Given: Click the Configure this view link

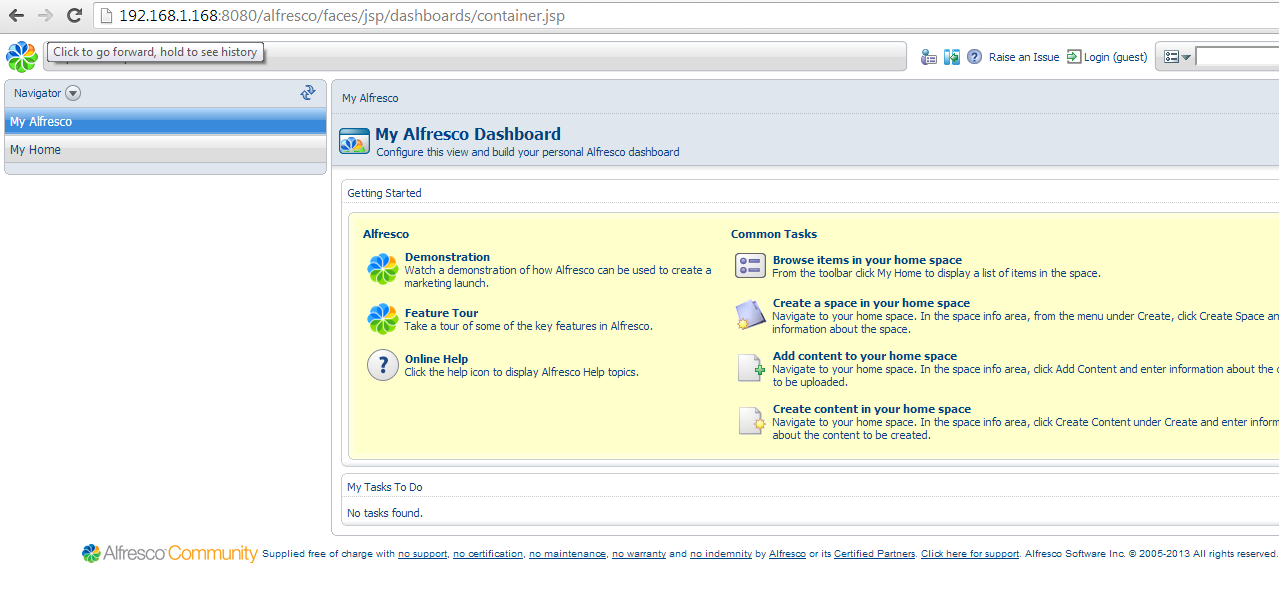Looking at the screenshot, I should [528, 152].
